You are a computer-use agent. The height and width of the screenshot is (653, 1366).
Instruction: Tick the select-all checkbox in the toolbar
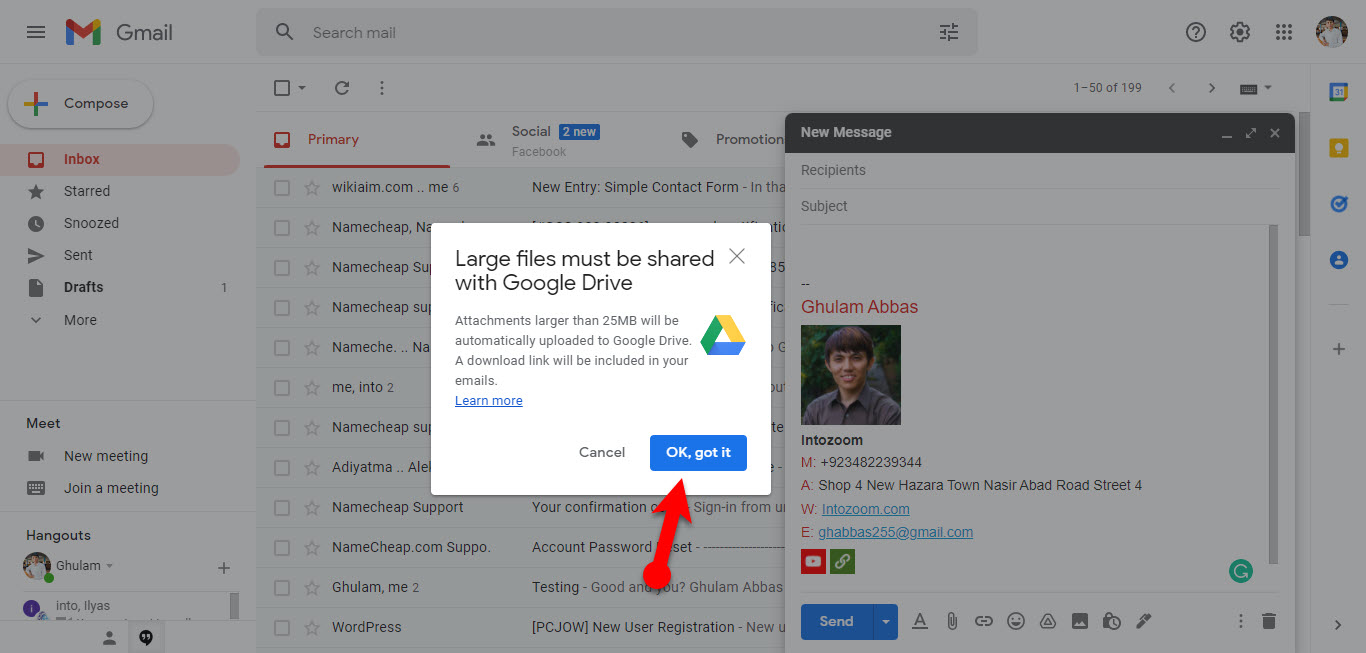[x=282, y=88]
